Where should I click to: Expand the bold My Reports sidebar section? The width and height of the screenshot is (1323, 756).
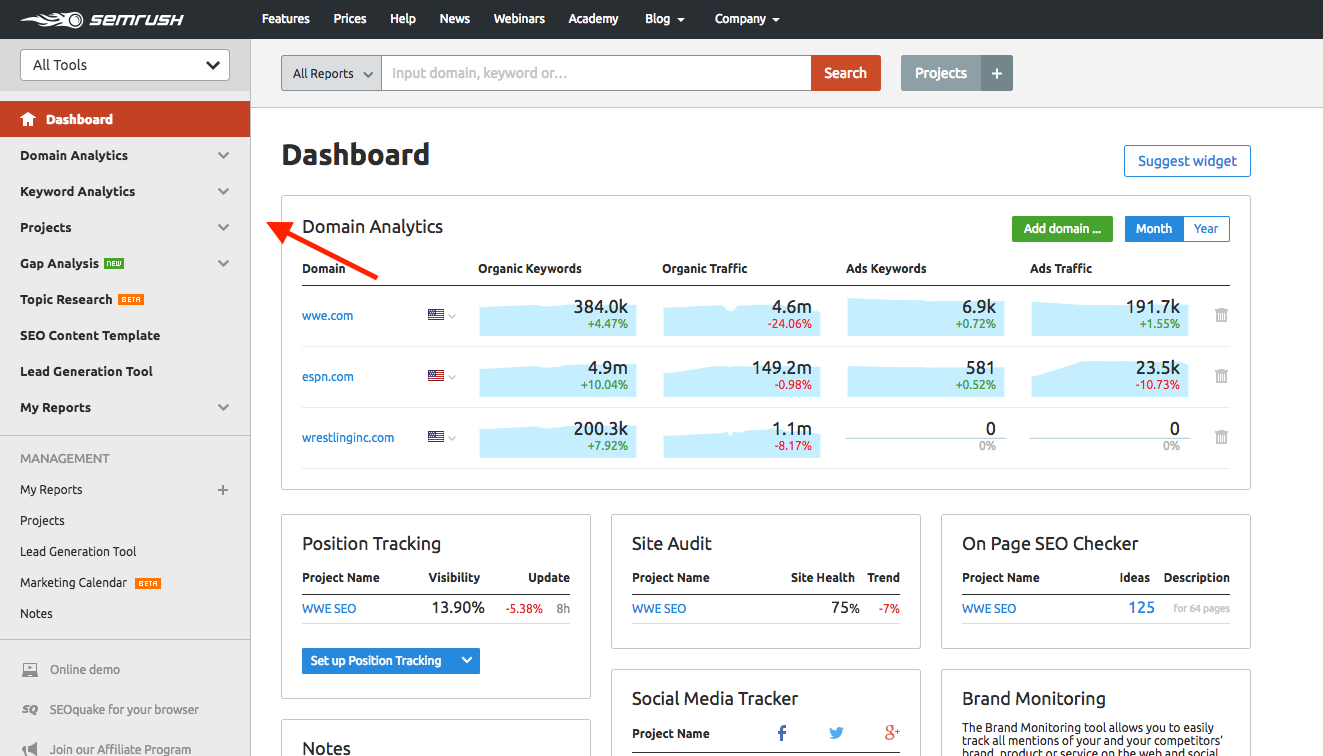coord(223,408)
